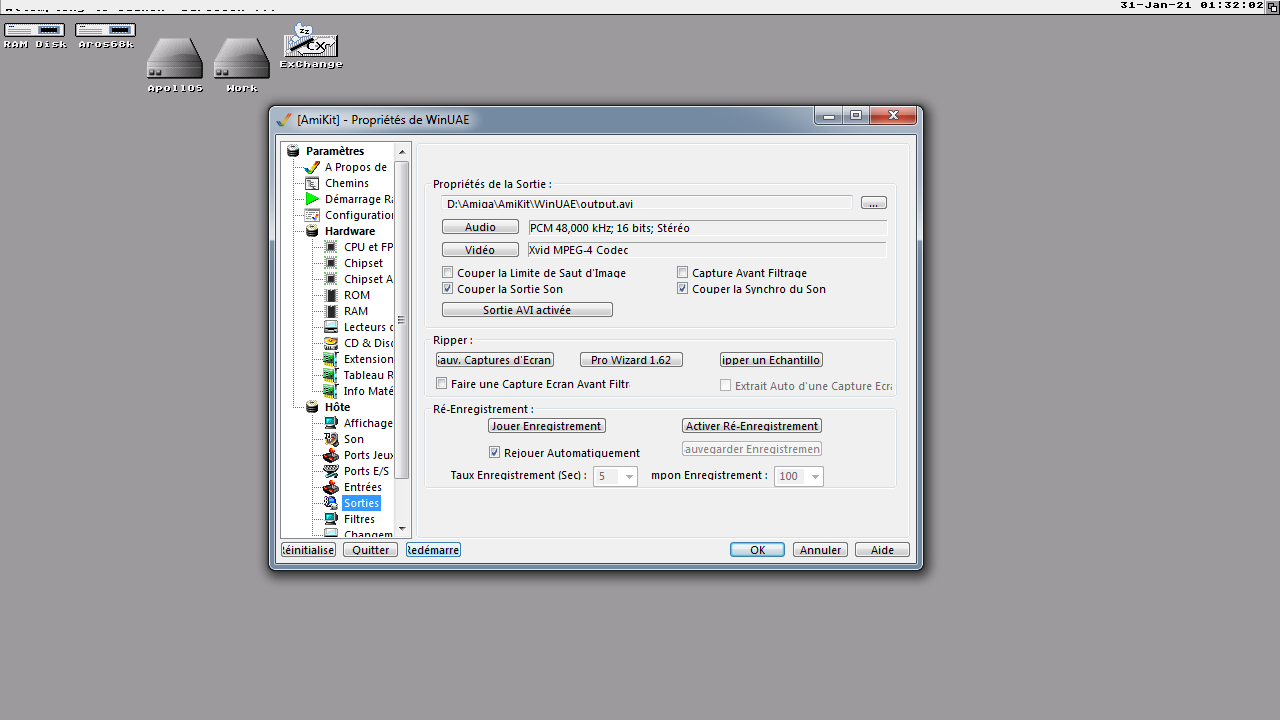Click the Filtres monitor icon
Screen dimensions: 1280x720
click(x=331, y=519)
